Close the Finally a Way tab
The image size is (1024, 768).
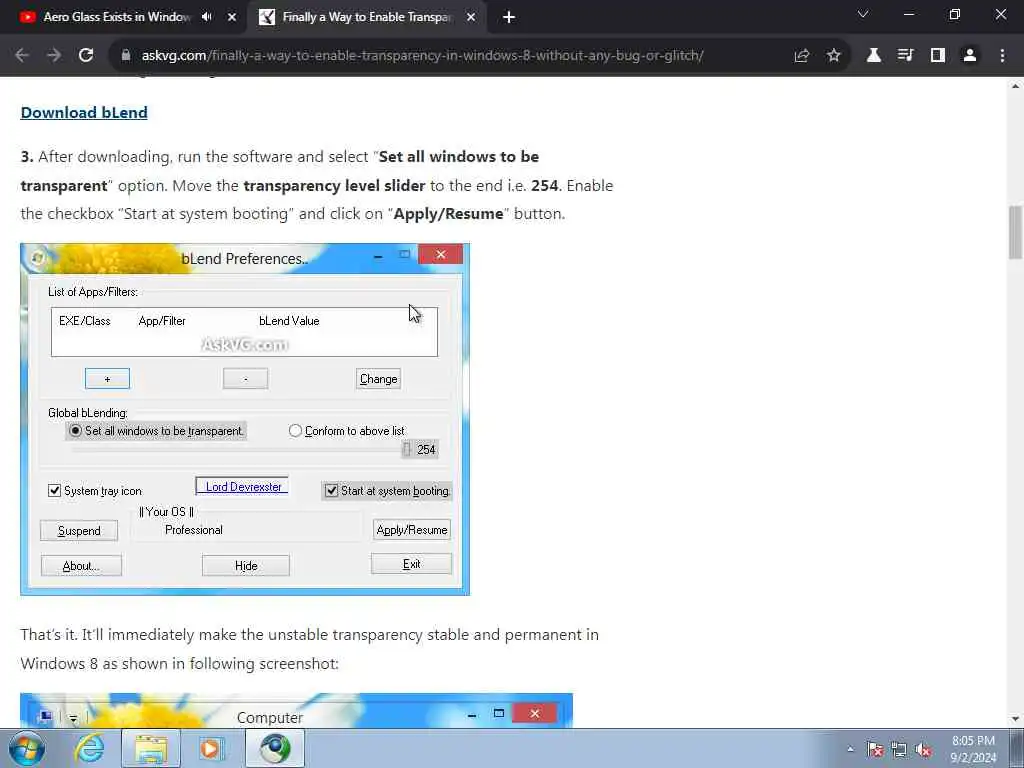coord(471,17)
